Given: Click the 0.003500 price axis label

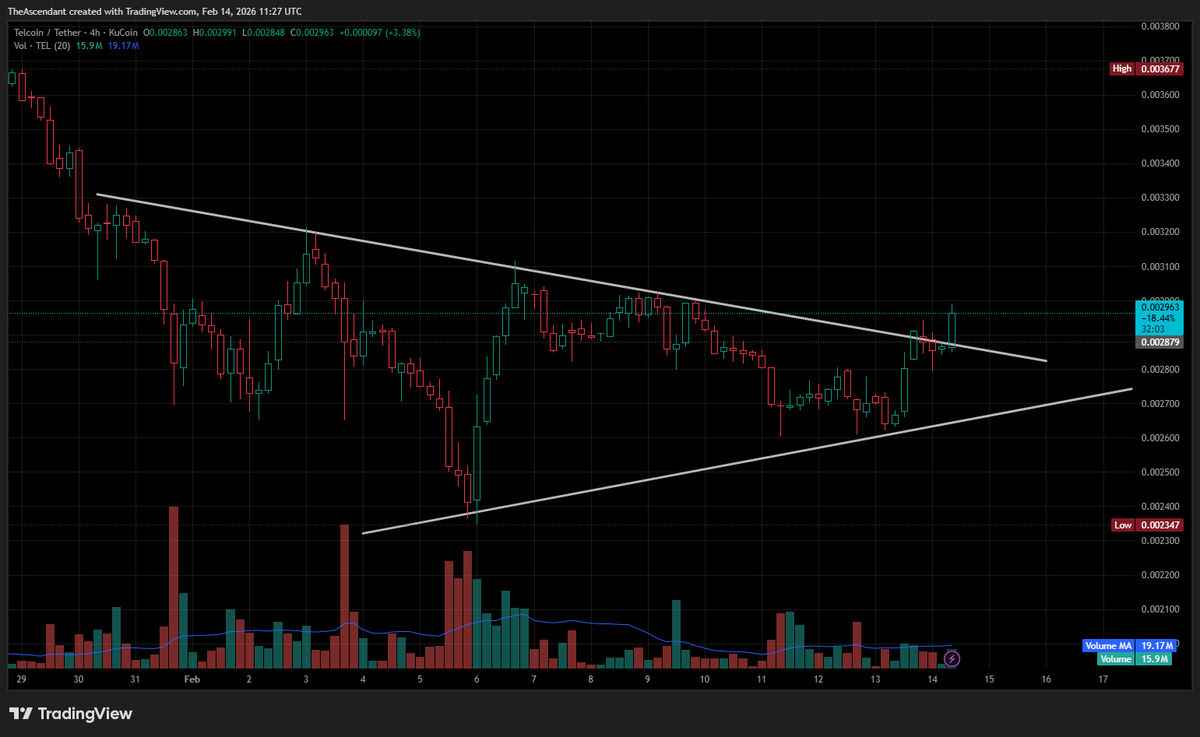Looking at the screenshot, I should pos(1159,130).
